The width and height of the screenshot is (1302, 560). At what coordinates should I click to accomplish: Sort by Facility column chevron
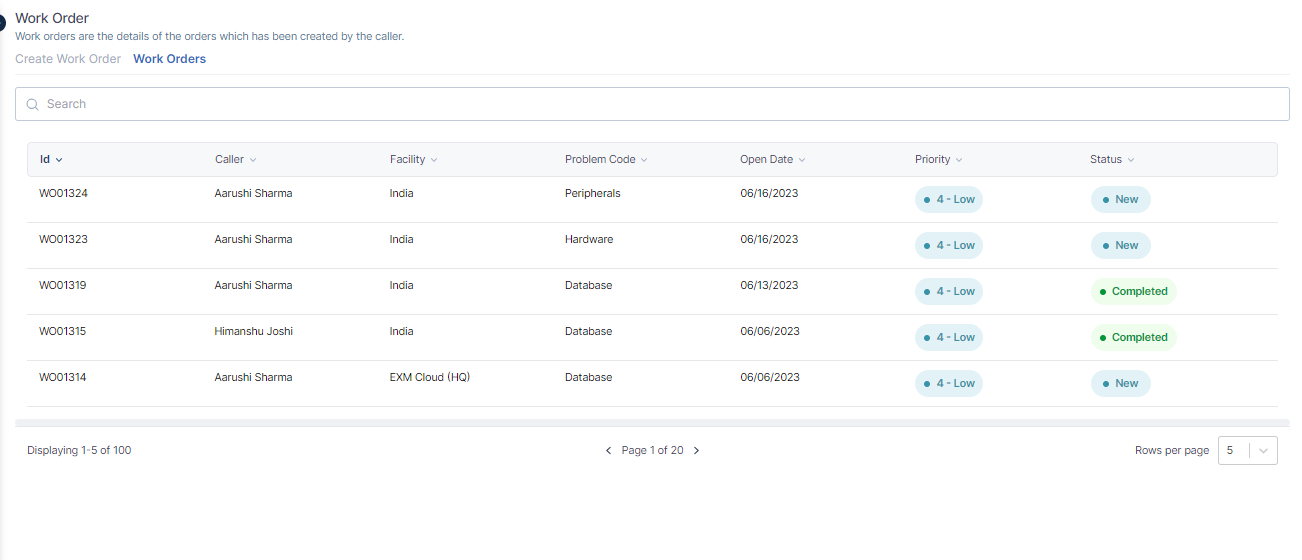pos(434,160)
